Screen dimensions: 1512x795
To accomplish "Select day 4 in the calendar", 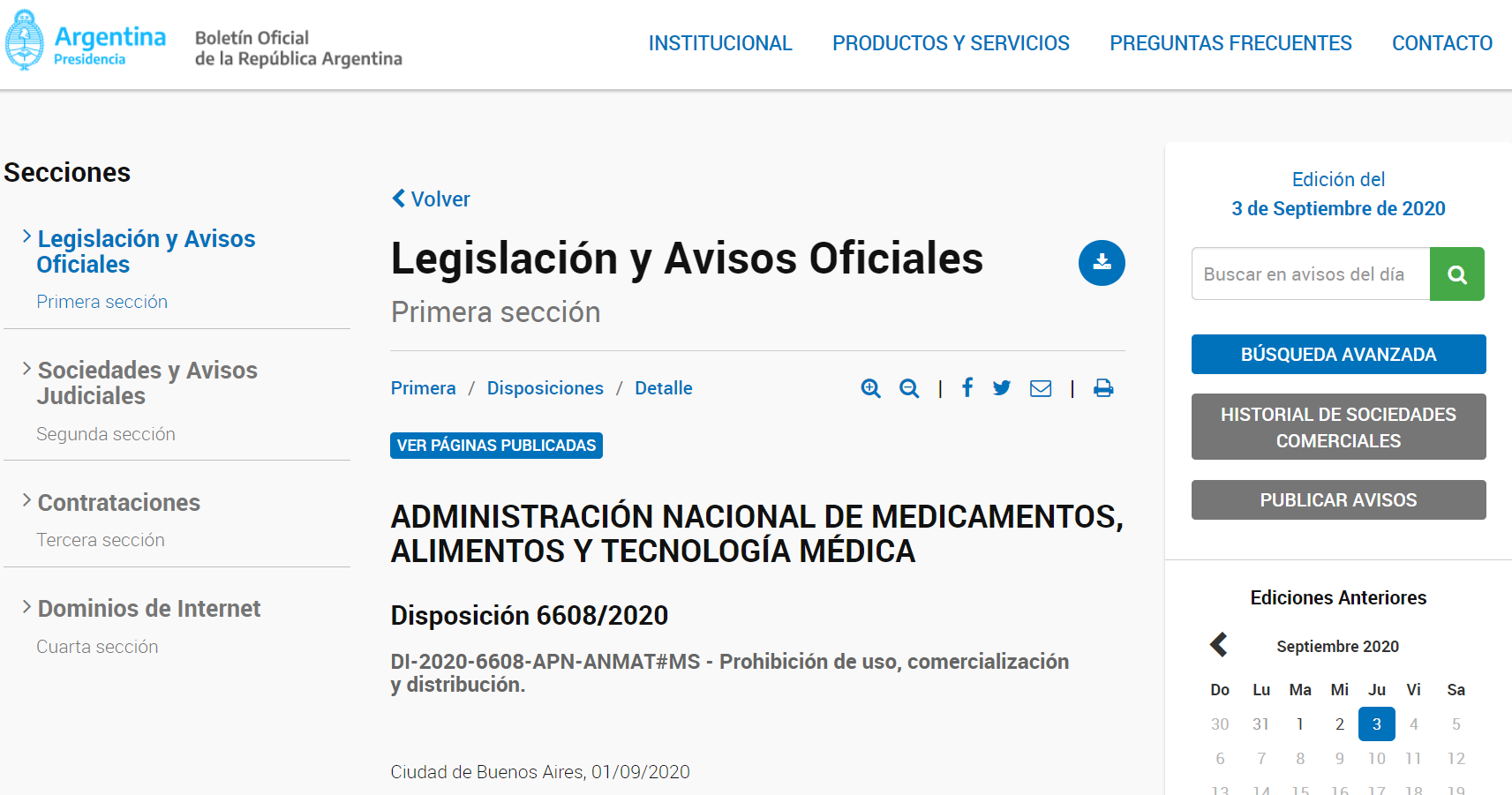I will coord(1414,724).
